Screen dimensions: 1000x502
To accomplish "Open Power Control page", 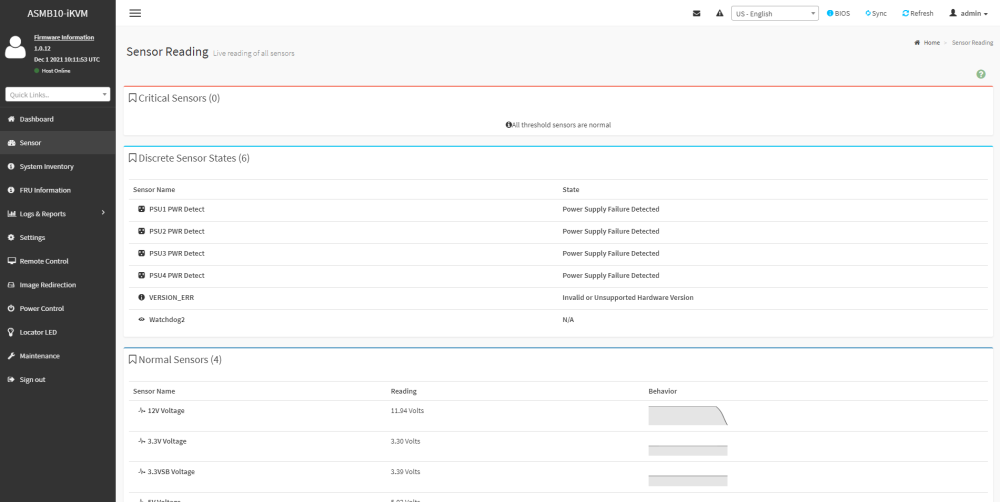I will [57, 308].
